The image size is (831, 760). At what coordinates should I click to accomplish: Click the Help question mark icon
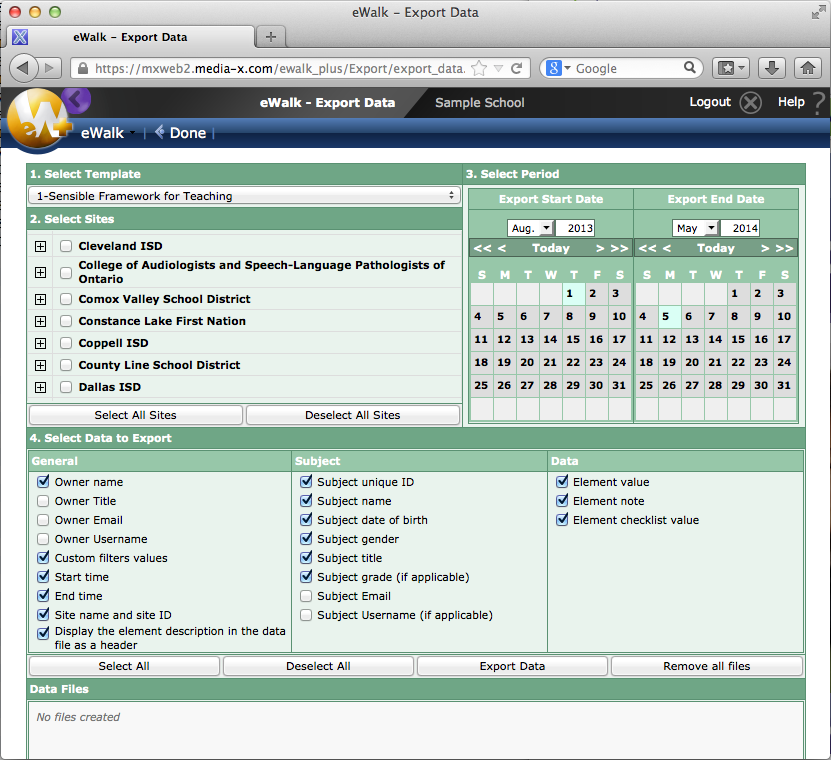[x=819, y=102]
